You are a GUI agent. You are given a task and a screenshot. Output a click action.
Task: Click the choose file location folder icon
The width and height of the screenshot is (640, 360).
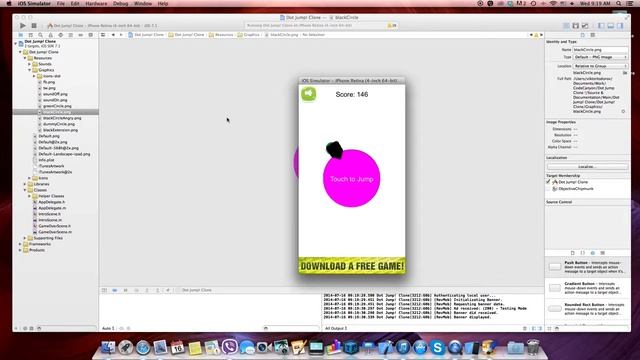point(625,73)
